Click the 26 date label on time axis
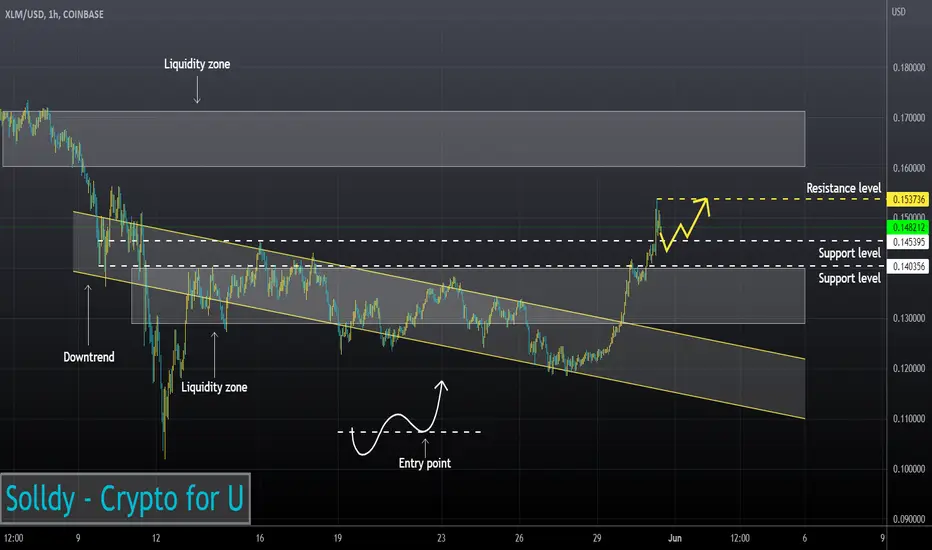The image size is (932, 550). point(519,538)
